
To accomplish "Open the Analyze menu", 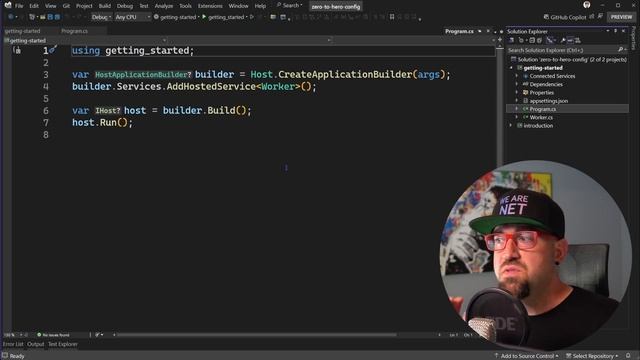I will [x=164, y=6].
